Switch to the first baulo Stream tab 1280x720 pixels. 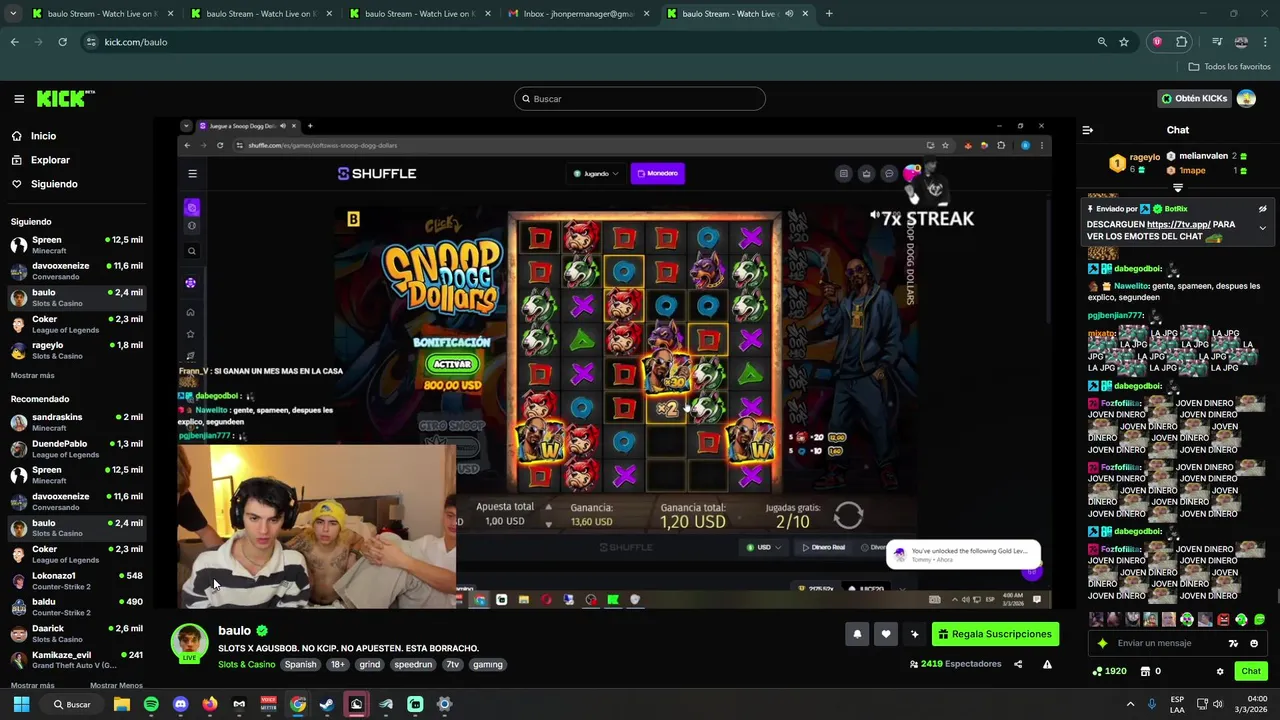(100, 14)
